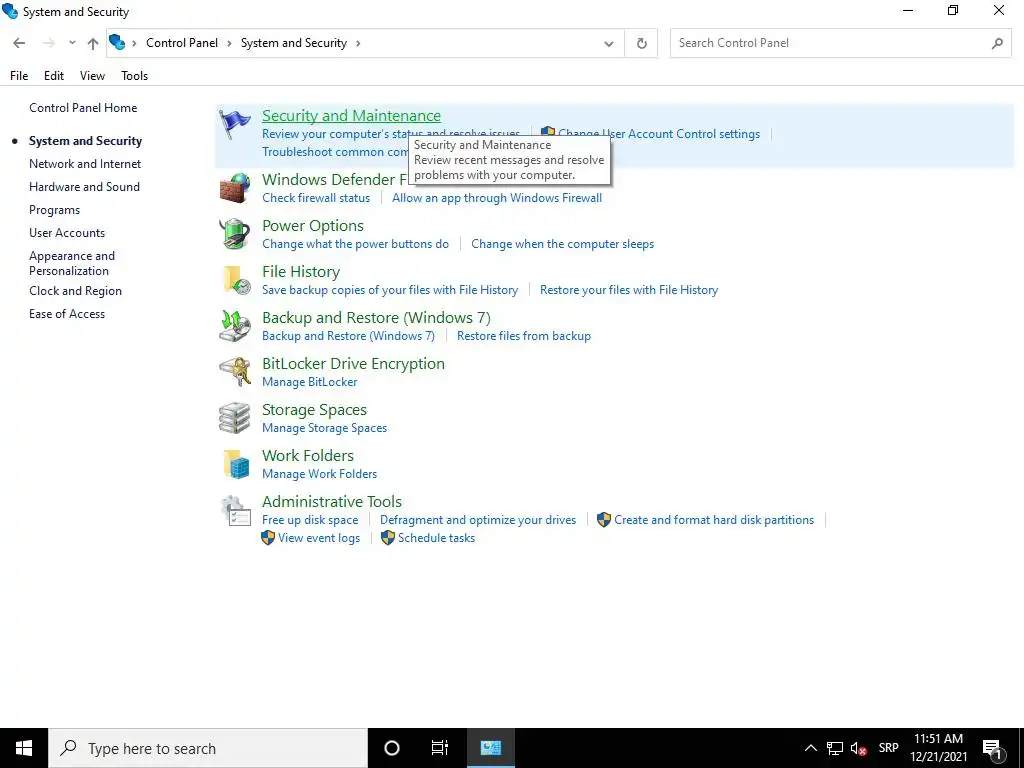Click Save backup copies with File History

tap(390, 290)
